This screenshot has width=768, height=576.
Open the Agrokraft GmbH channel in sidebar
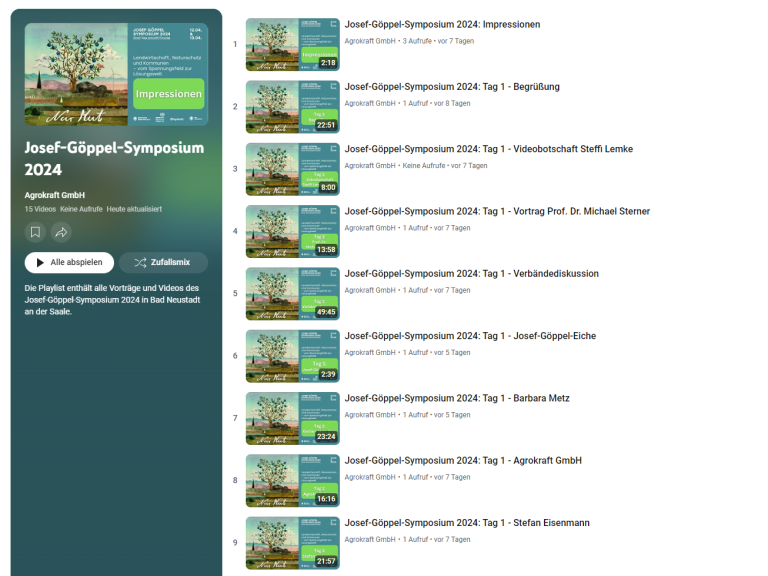(x=55, y=195)
